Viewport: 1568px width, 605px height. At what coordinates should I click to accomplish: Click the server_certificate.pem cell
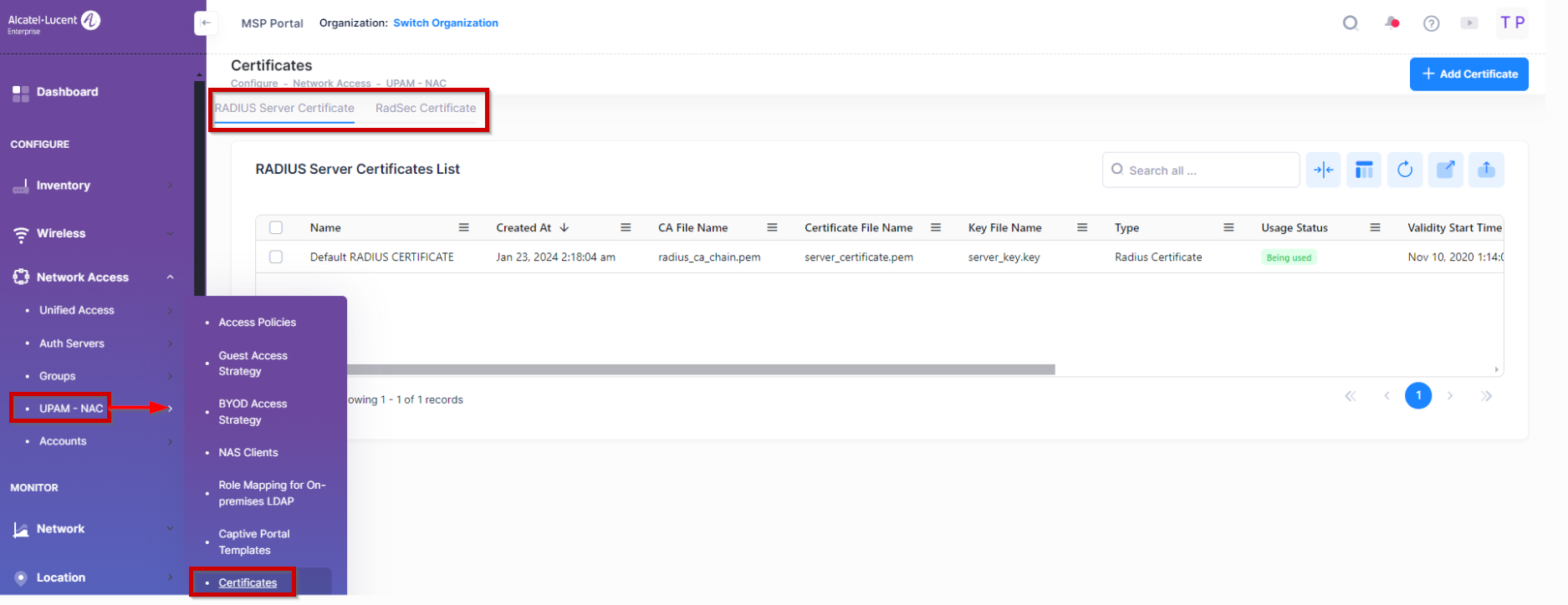pyautogui.click(x=859, y=257)
